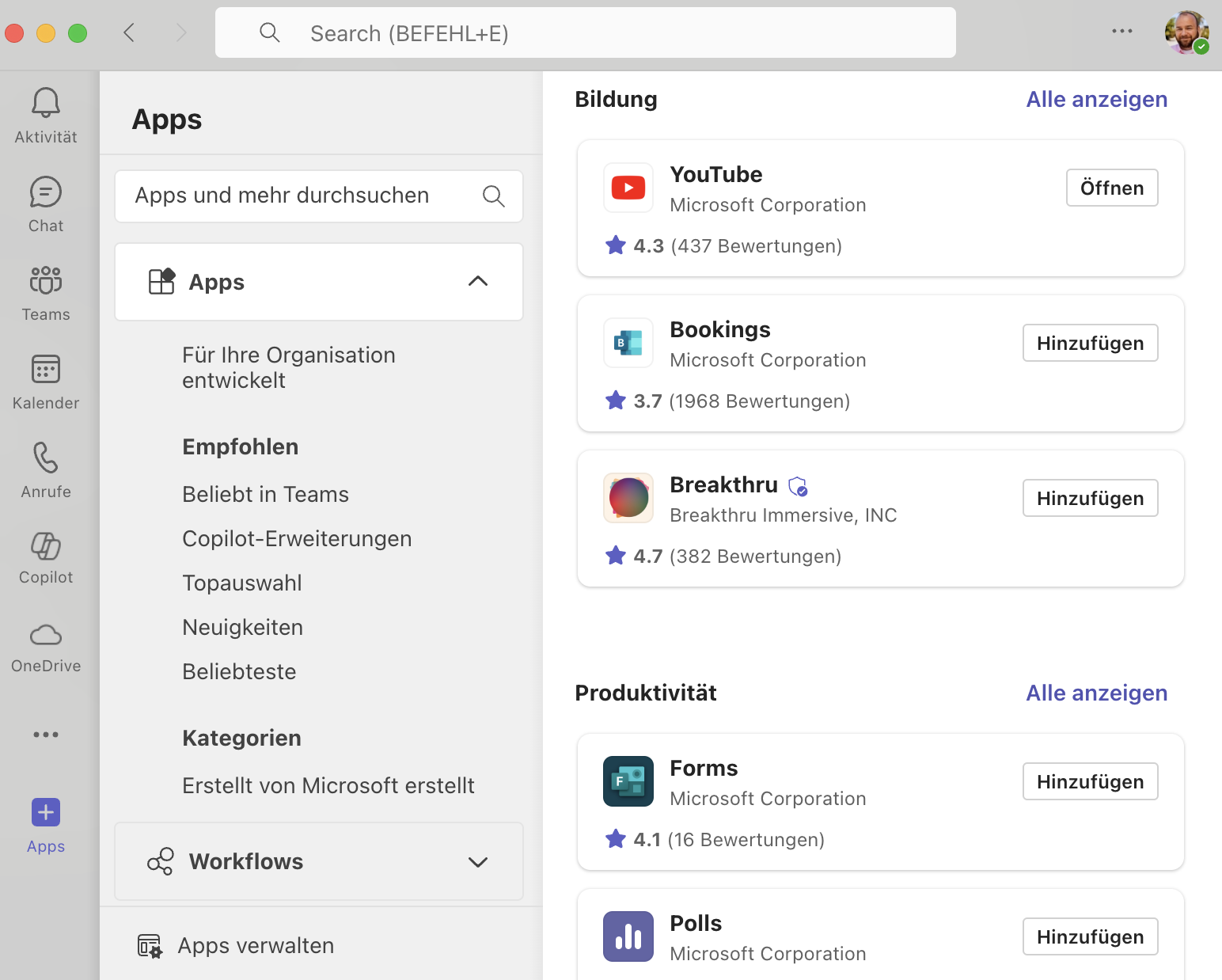Click Breakthru Immersive, INC publisher text
1222x980 pixels.
(x=784, y=515)
